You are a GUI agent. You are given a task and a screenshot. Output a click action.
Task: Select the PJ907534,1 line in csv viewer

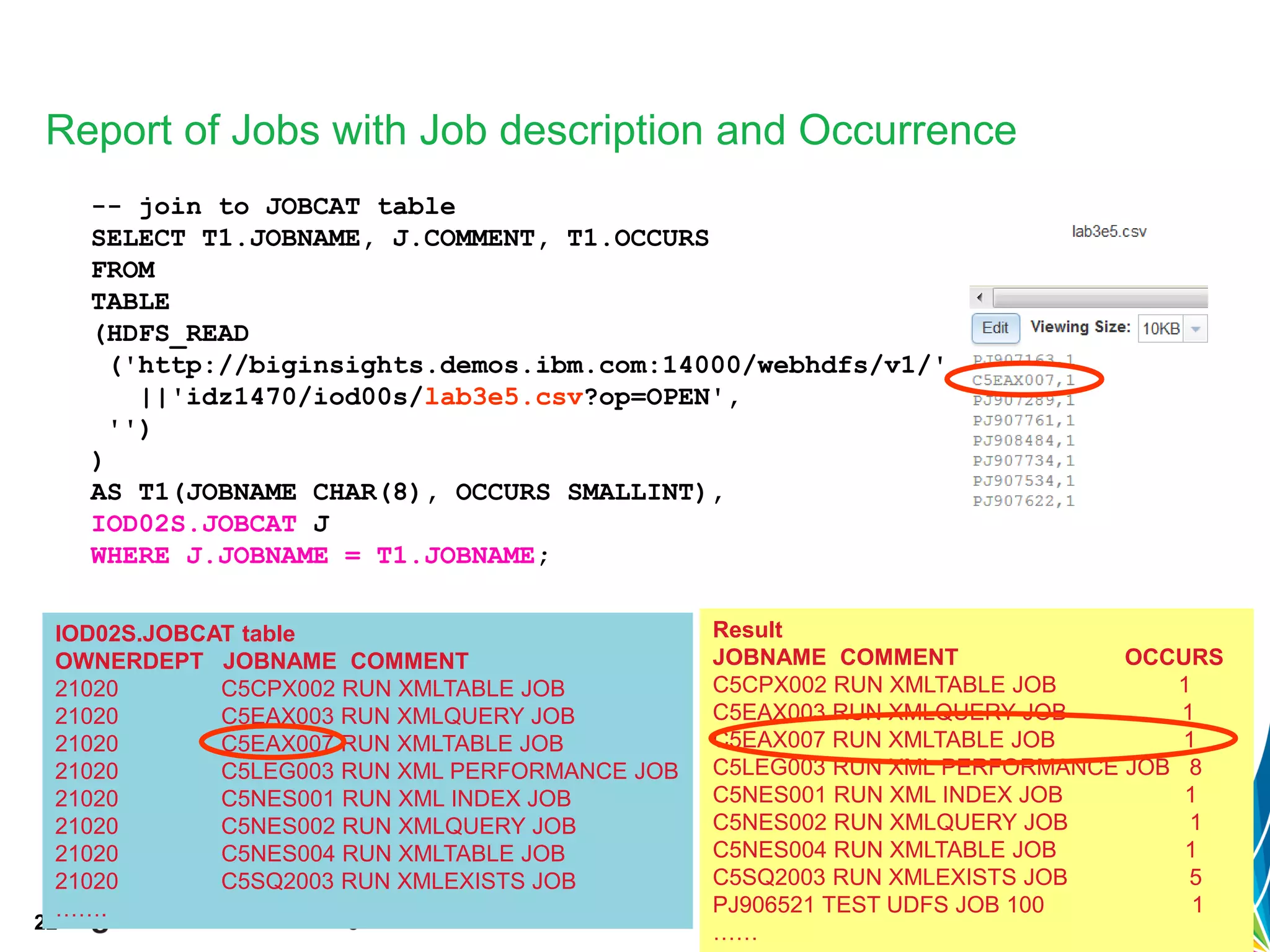point(1023,480)
